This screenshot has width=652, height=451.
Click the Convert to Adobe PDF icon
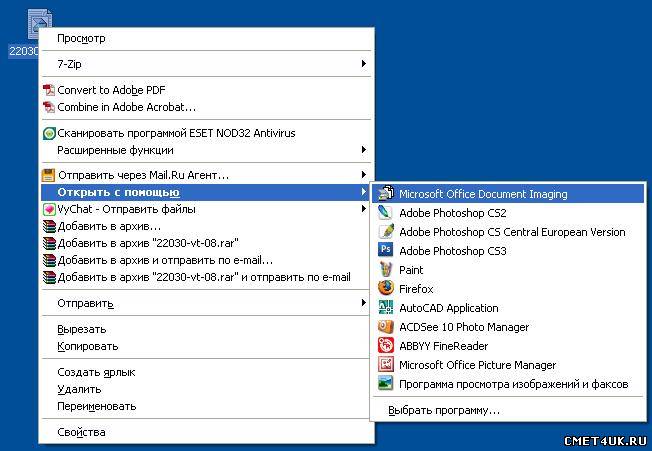[x=49, y=90]
